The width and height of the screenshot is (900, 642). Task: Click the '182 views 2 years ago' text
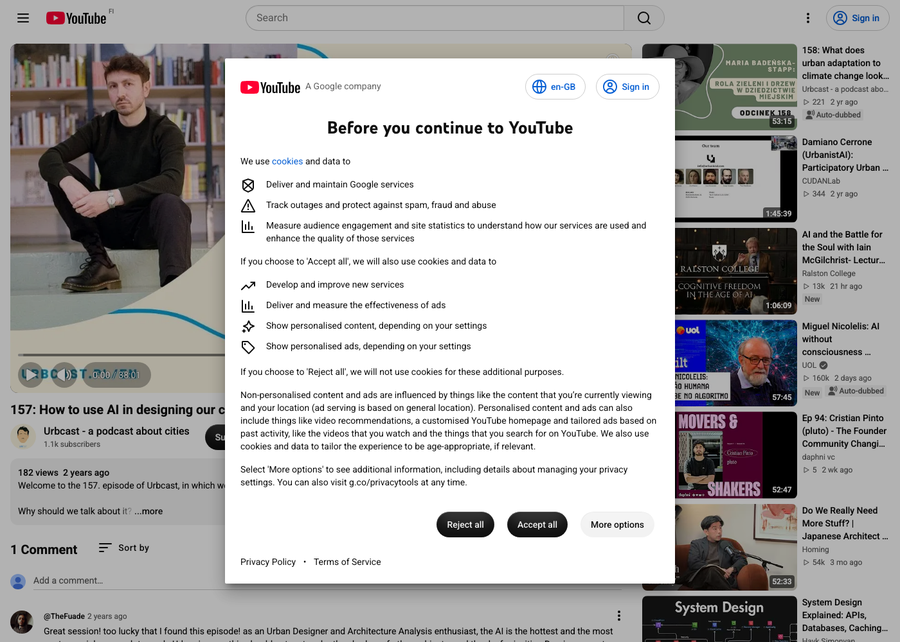[x=63, y=473]
